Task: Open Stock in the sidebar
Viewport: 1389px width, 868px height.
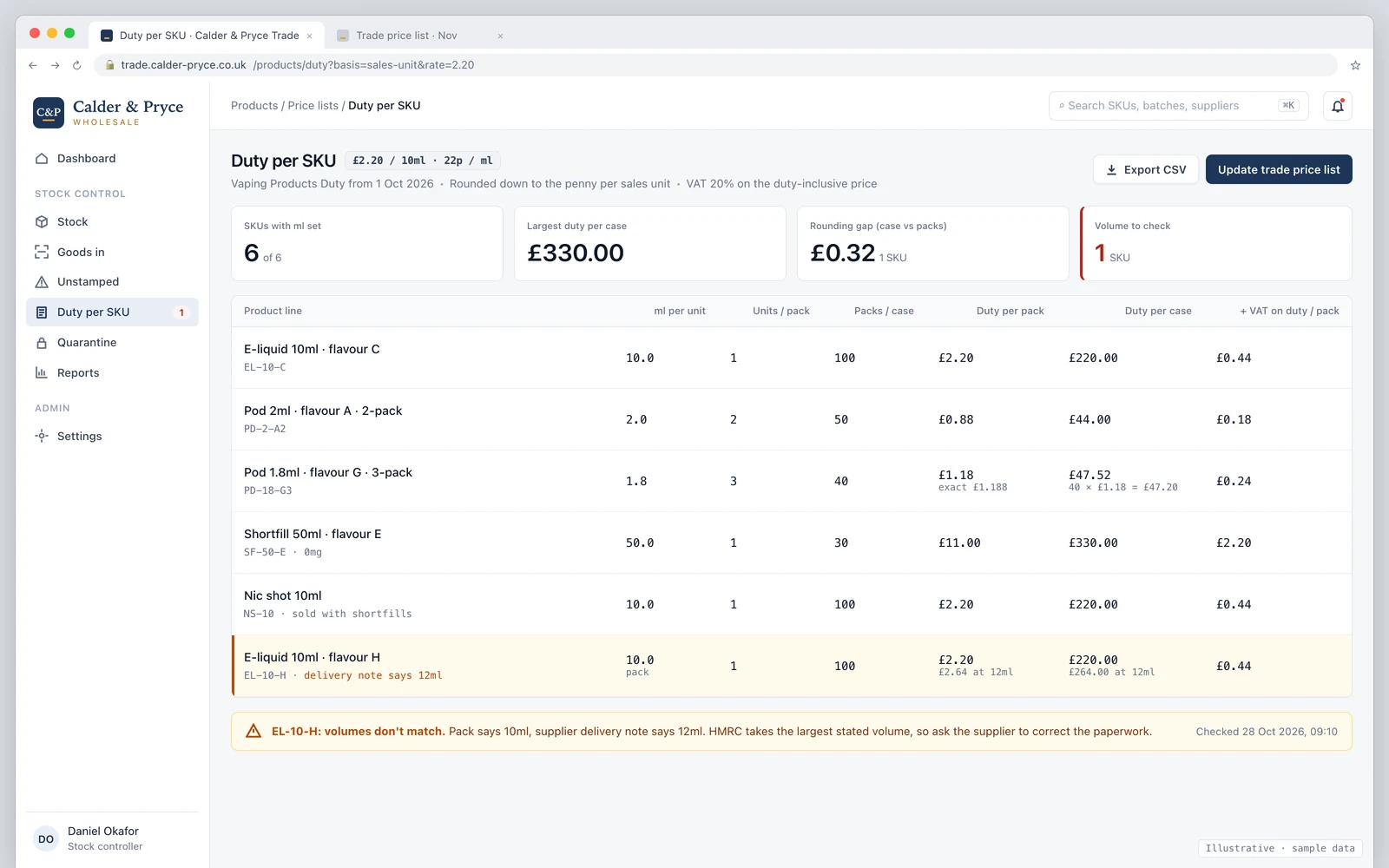Action: tap(112, 222)
